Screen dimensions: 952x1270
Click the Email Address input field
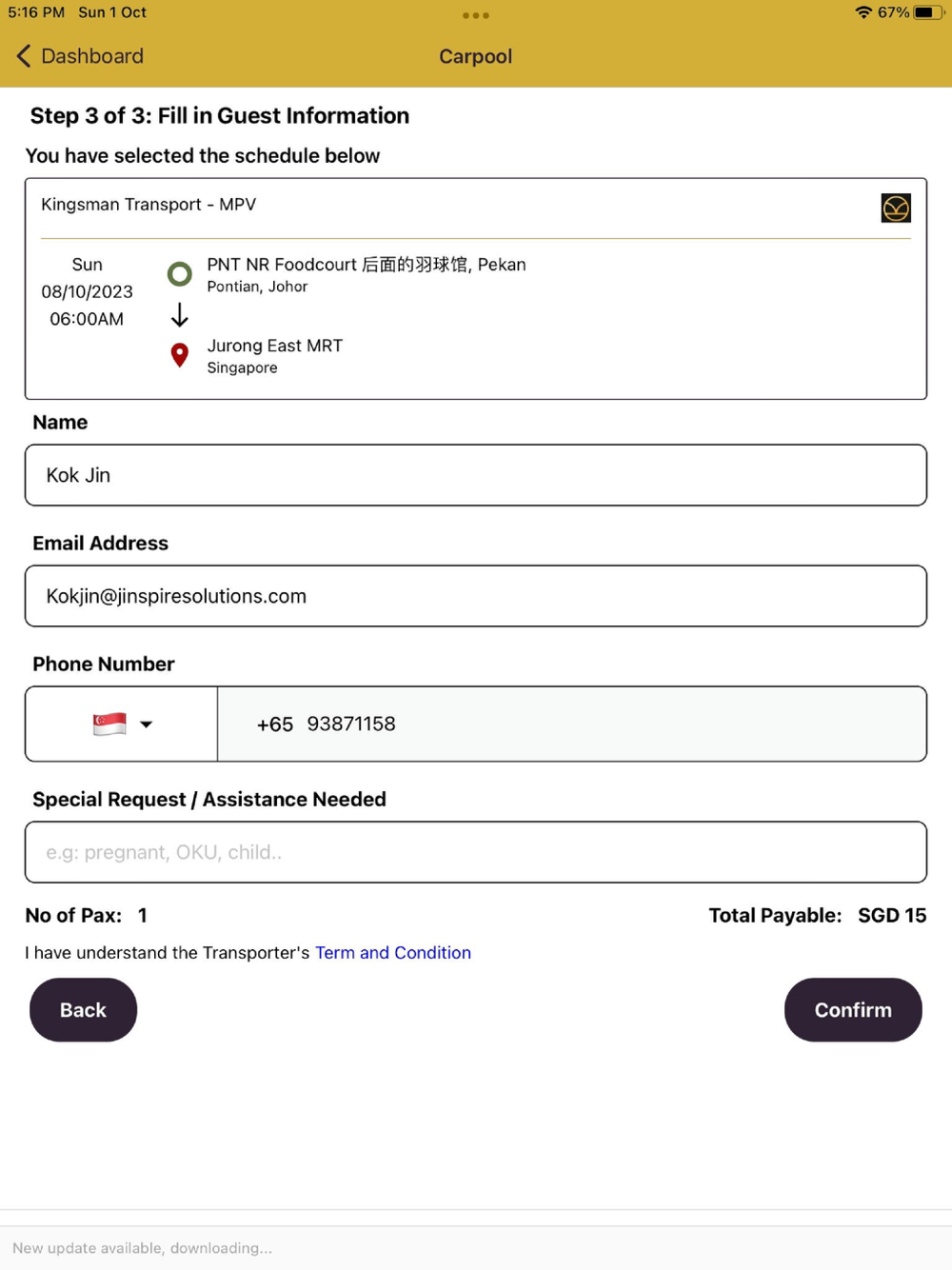pos(475,596)
